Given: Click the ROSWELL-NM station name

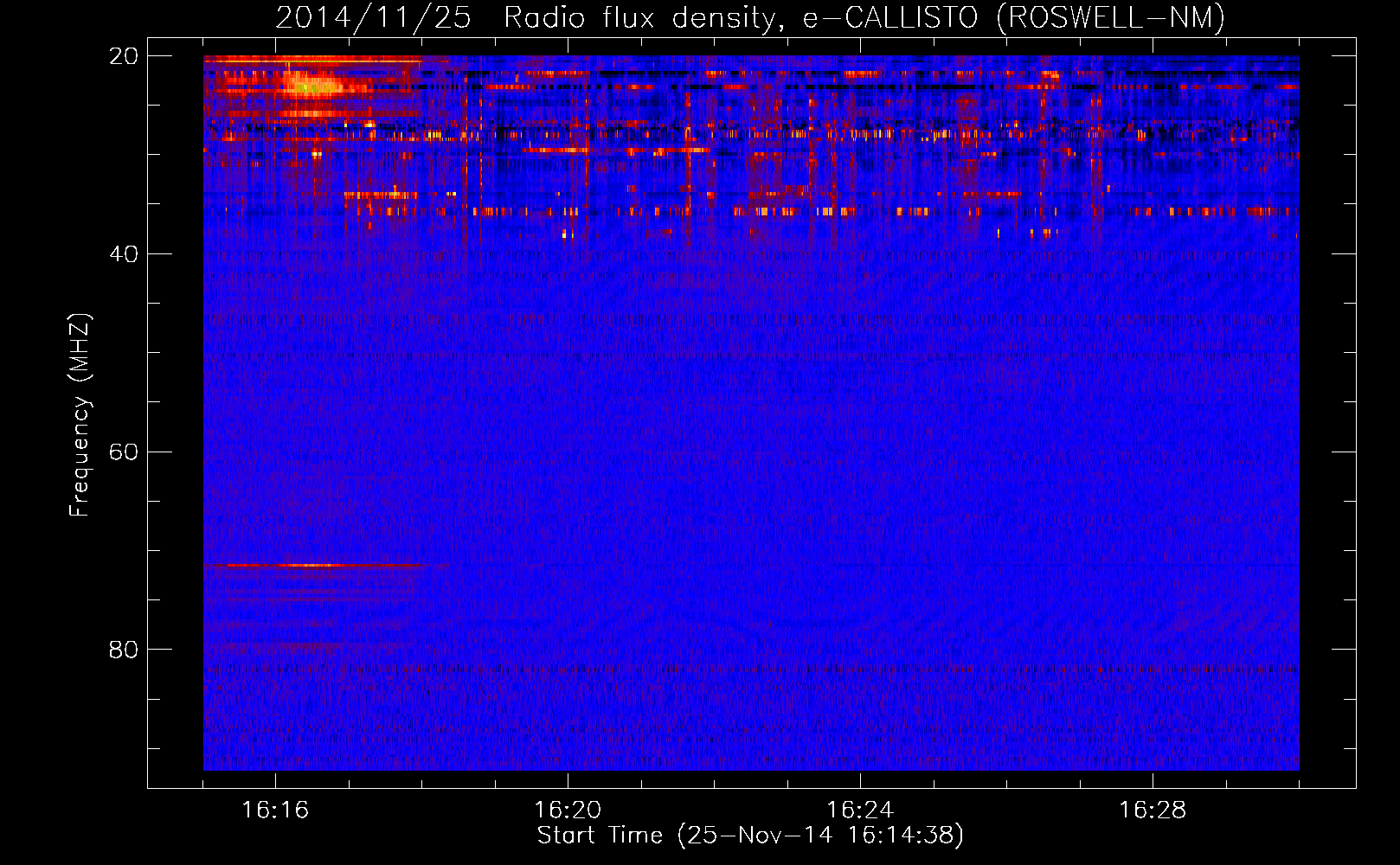Looking at the screenshot, I should point(1111,18).
